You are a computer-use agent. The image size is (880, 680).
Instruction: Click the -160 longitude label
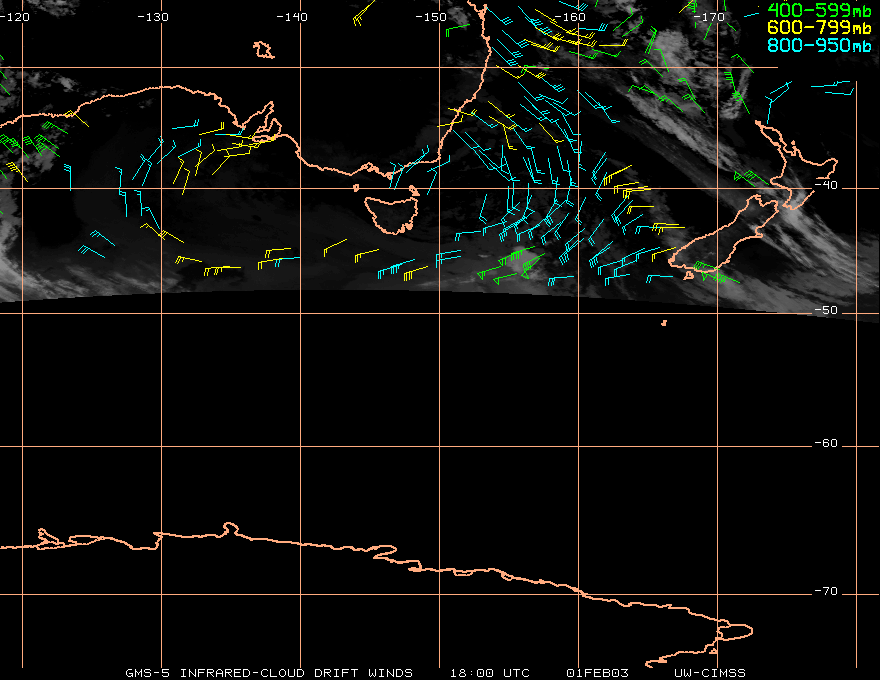(570, 17)
